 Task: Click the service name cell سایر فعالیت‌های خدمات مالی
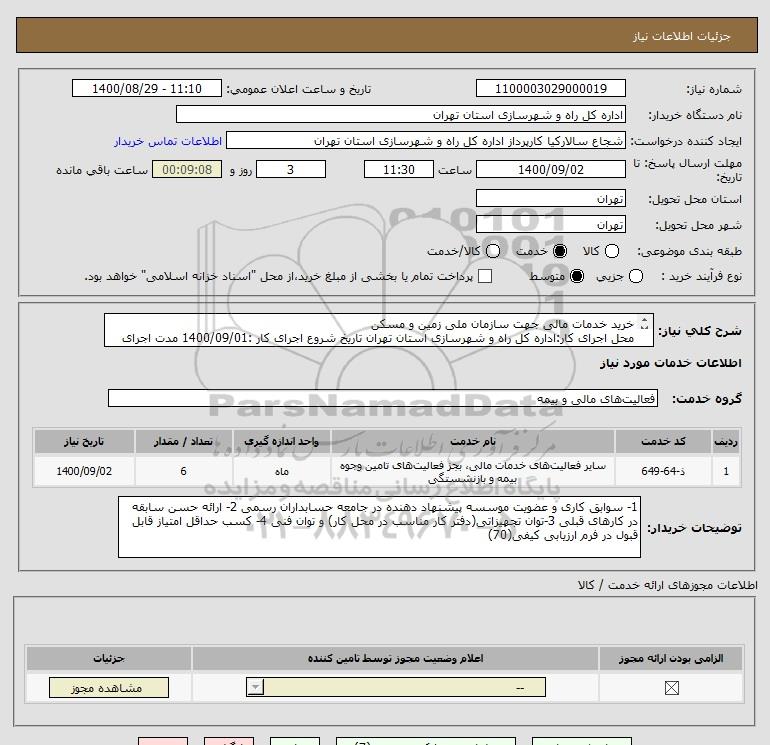(x=472, y=471)
